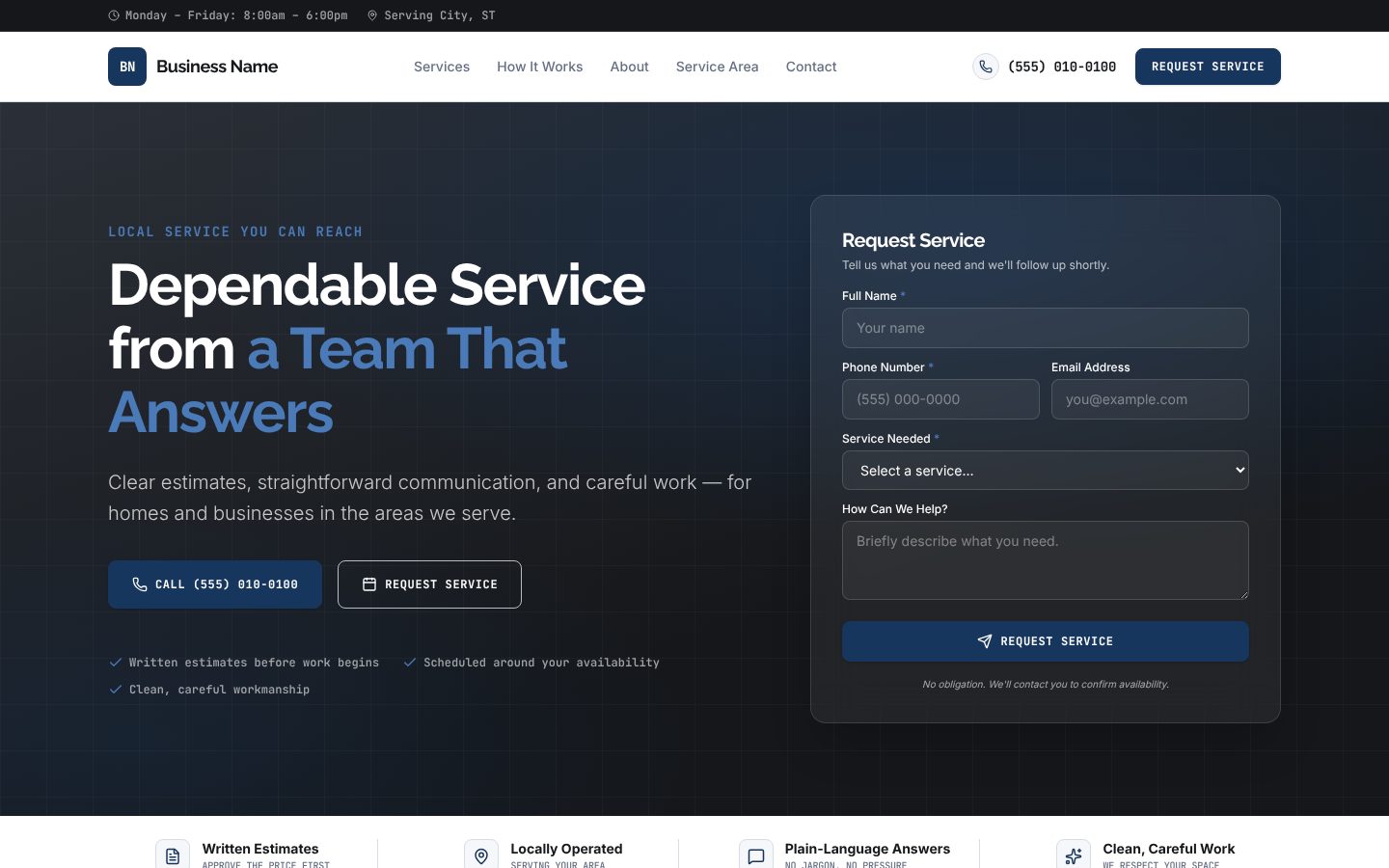Click the How Can We Help textarea
Viewport: 1389px width, 868px height.
pyautogui.click(x=1046, y=560)
